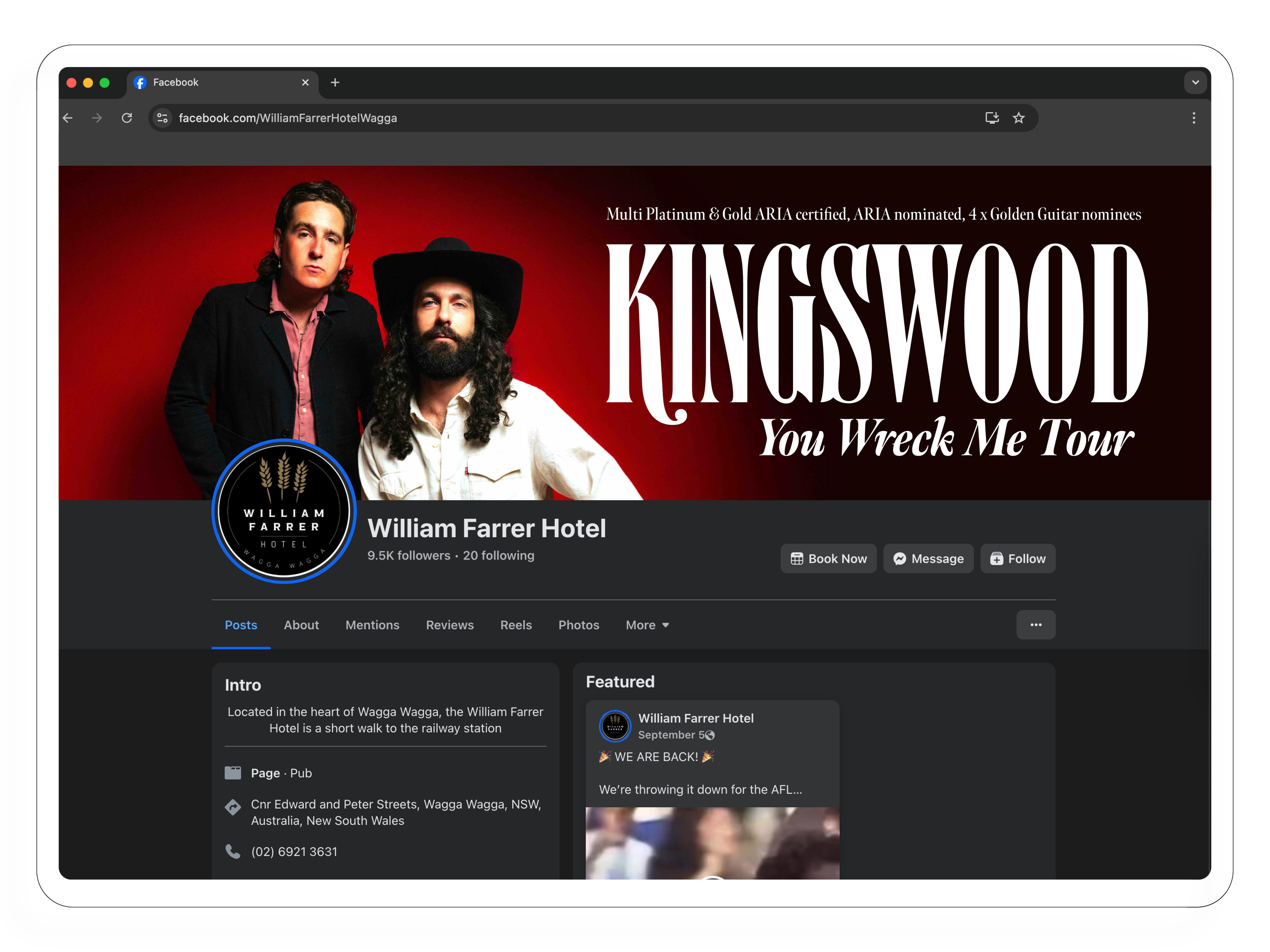The image size is (1270, 952).
Task: Expand the More dropdown
Action: coord(648,625)
